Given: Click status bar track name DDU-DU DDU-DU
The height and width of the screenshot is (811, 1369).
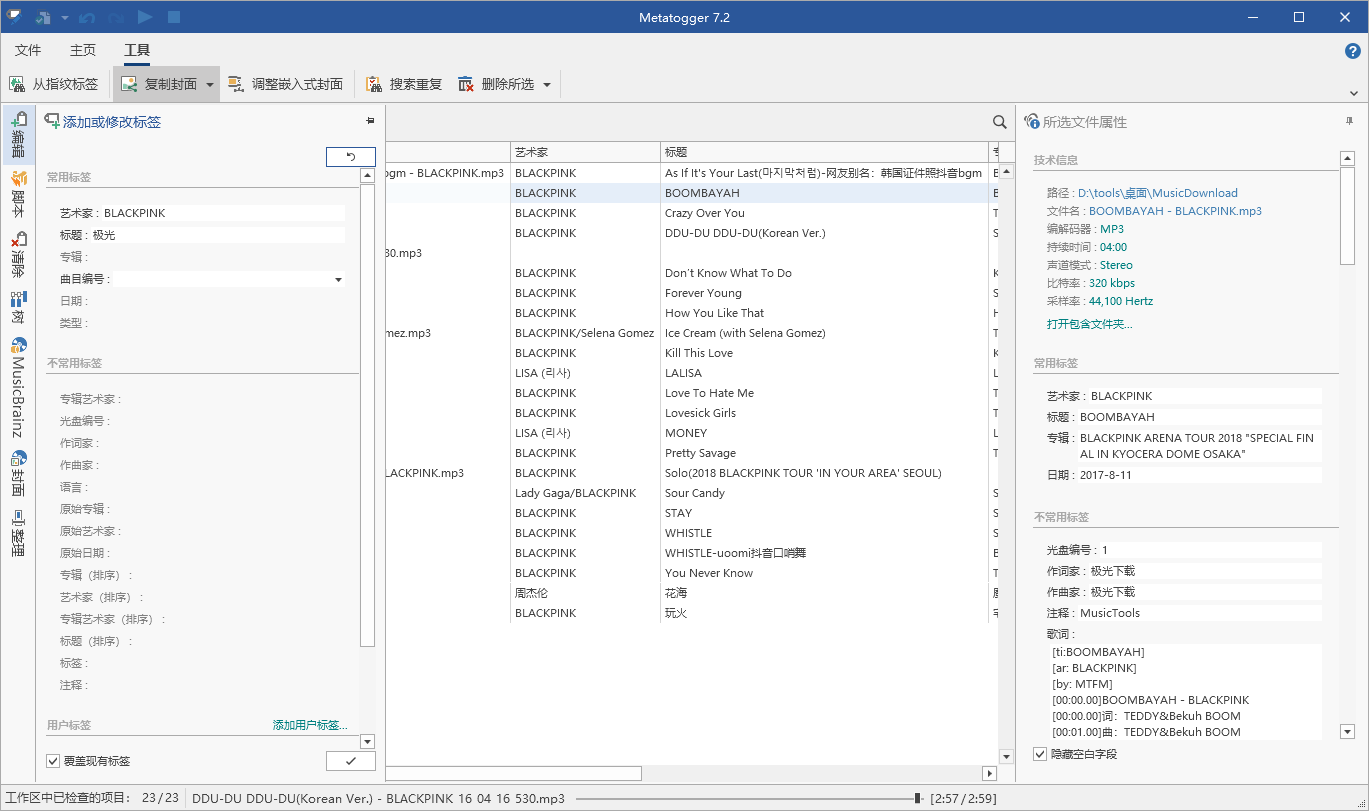Looking at the screenshot, I should click(x=378, y=799).
